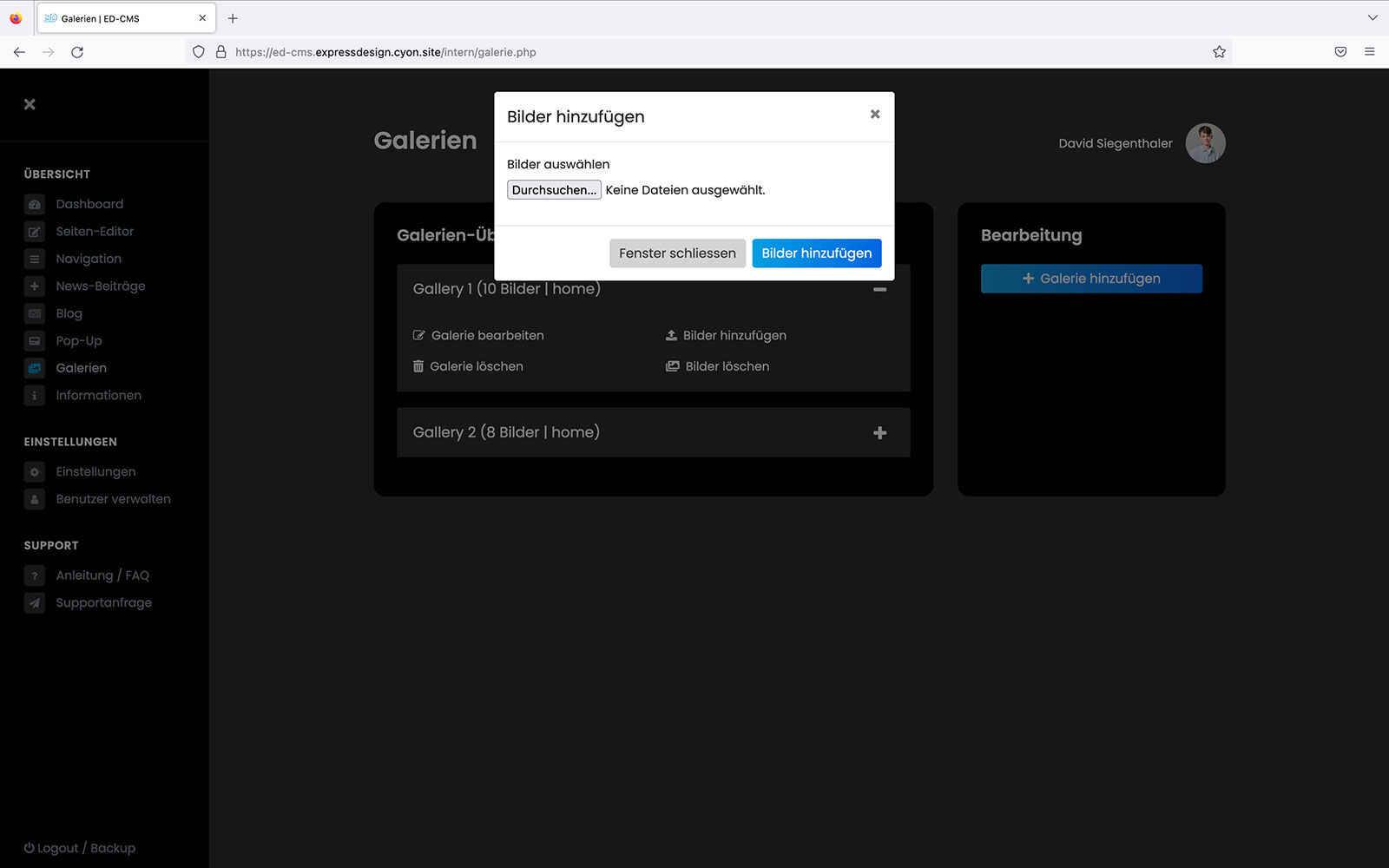This screenshot has height=868, width=1389.
Task: Click the Dashboard icon in sidebar
Action: coord(35,205)
